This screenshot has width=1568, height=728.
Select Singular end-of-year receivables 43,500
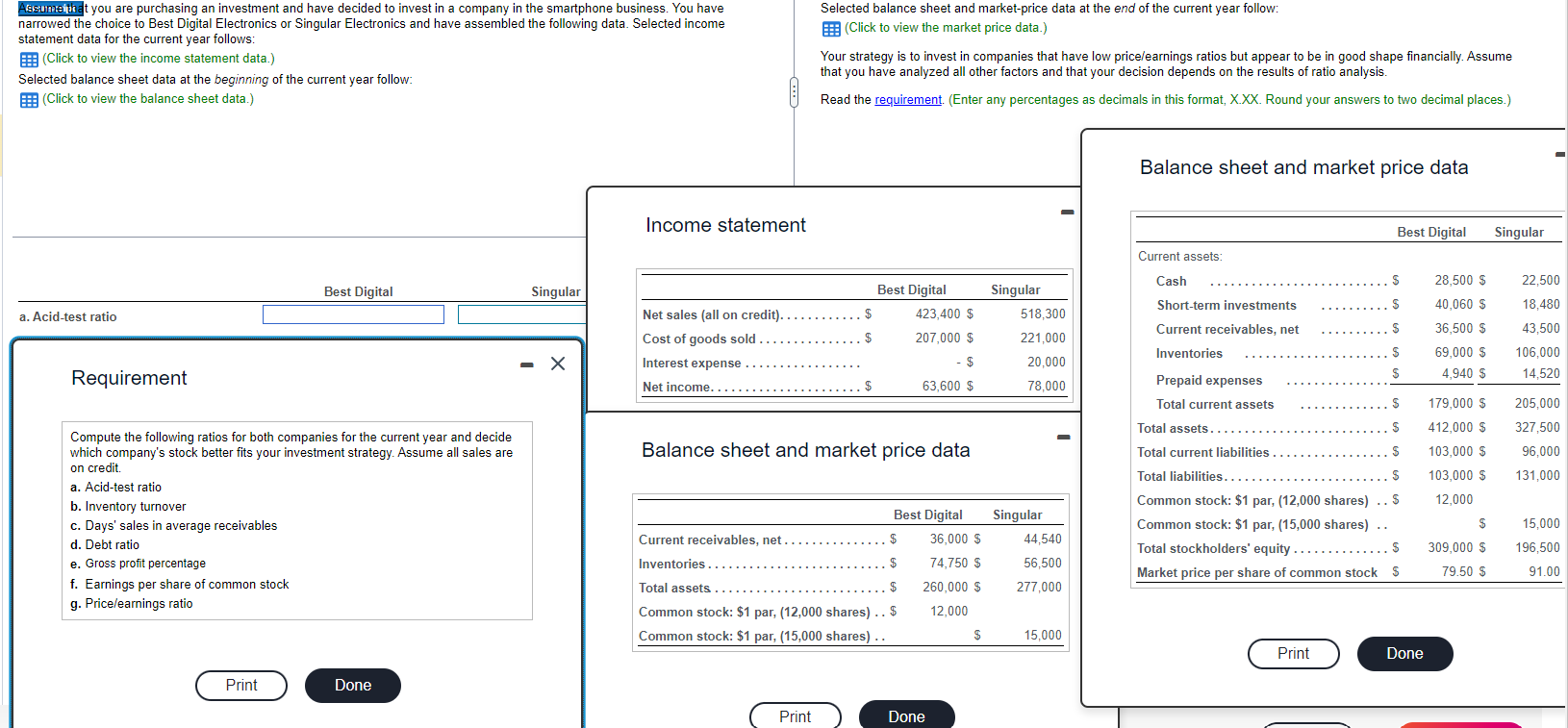point(1541,329)
